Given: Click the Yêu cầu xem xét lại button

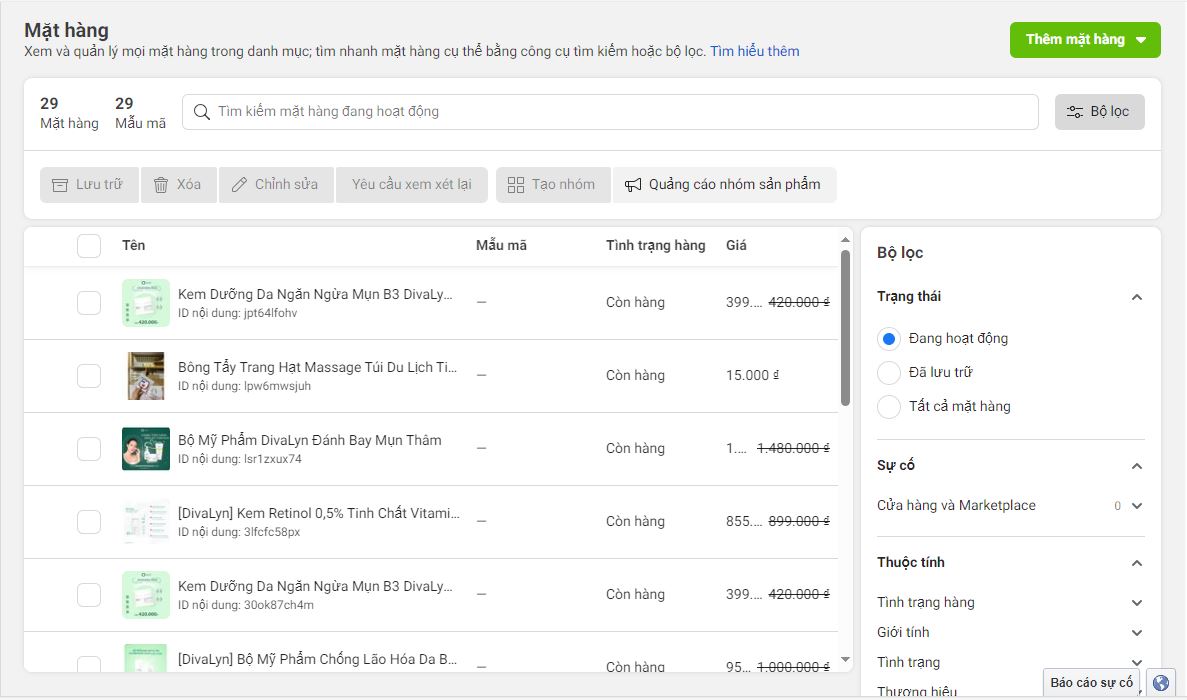Looking at the screenshot, I should tap(411, 185).
